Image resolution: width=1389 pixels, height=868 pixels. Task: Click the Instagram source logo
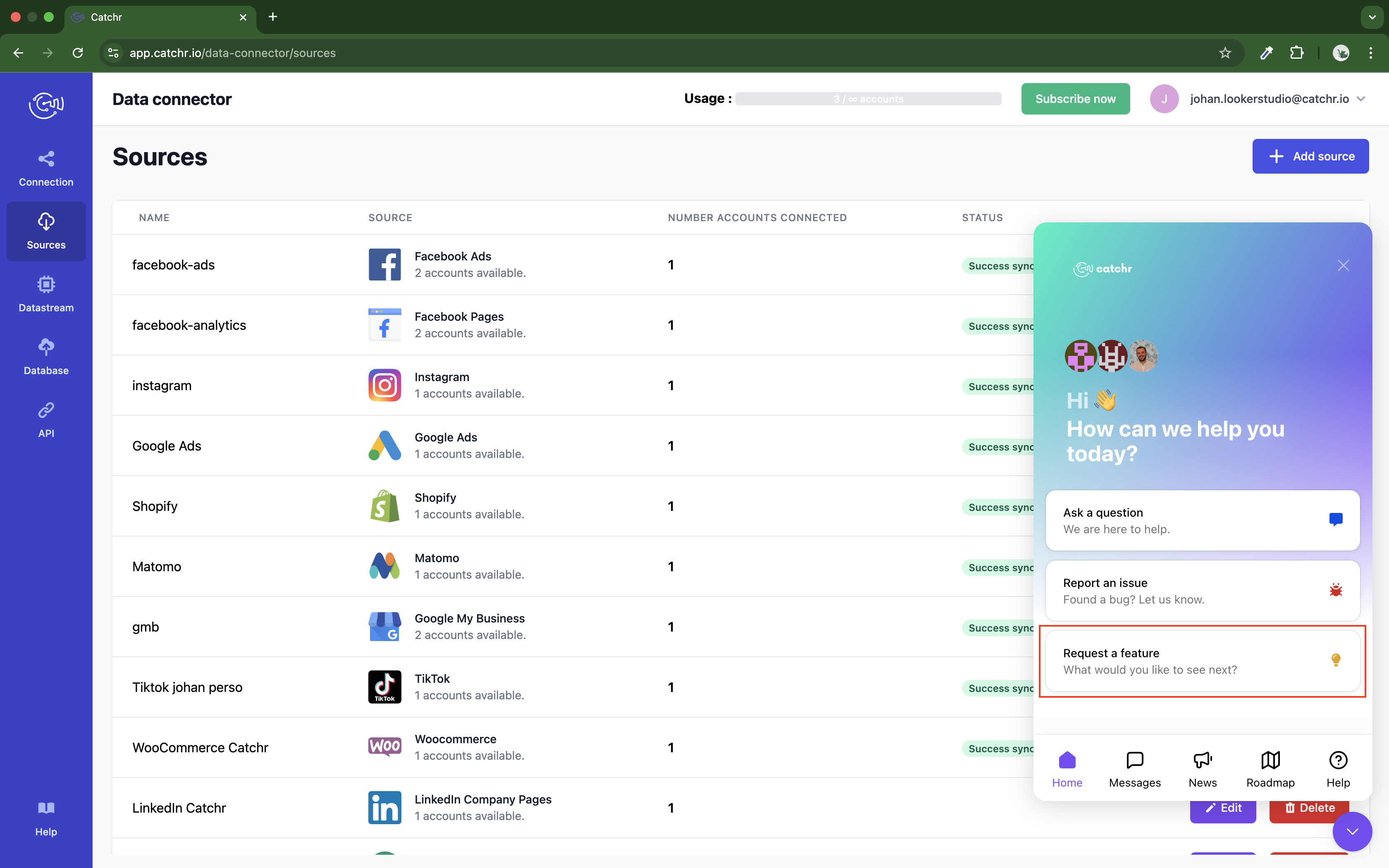tap(384, 385)
